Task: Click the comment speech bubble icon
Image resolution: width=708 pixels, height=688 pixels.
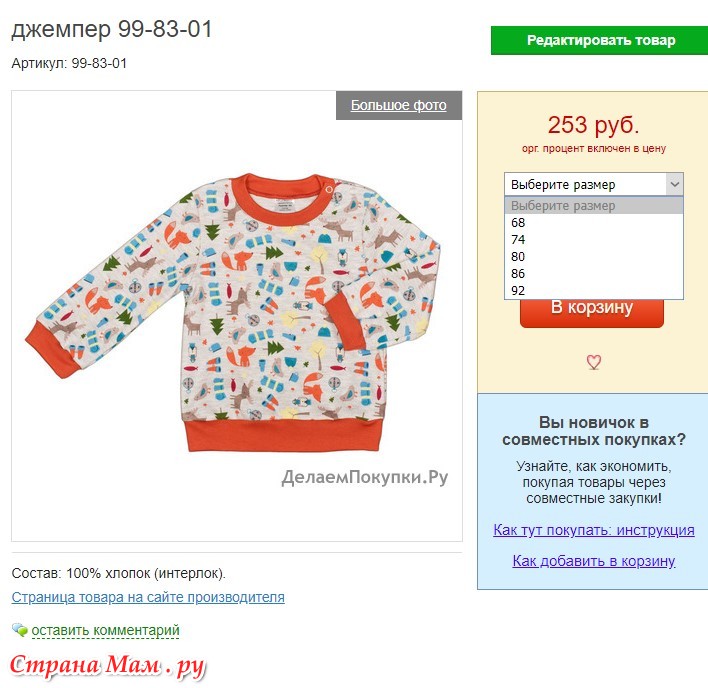Action: (19, 630)
